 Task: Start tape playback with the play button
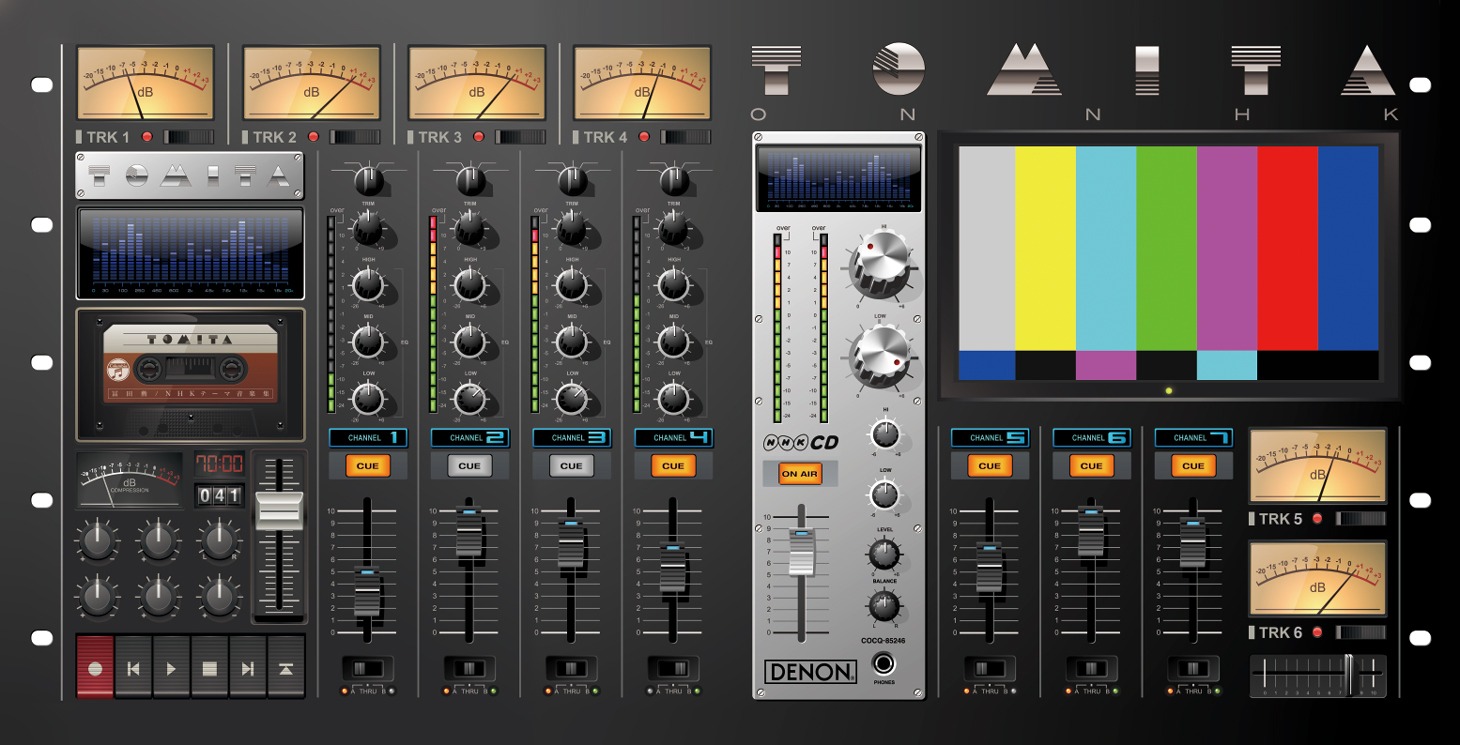click(x=171, y=667)
